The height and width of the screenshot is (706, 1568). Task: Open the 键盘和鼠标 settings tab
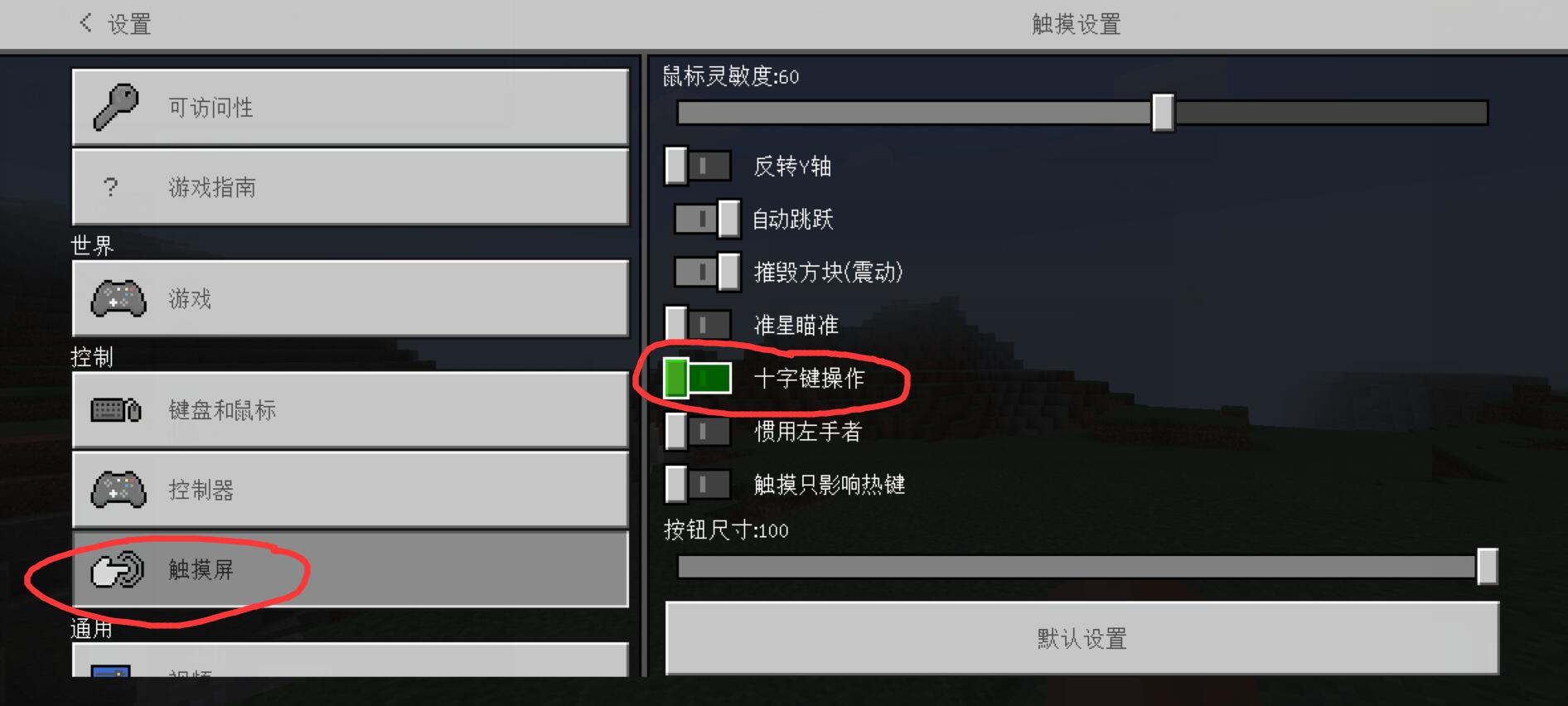[351, 410]
